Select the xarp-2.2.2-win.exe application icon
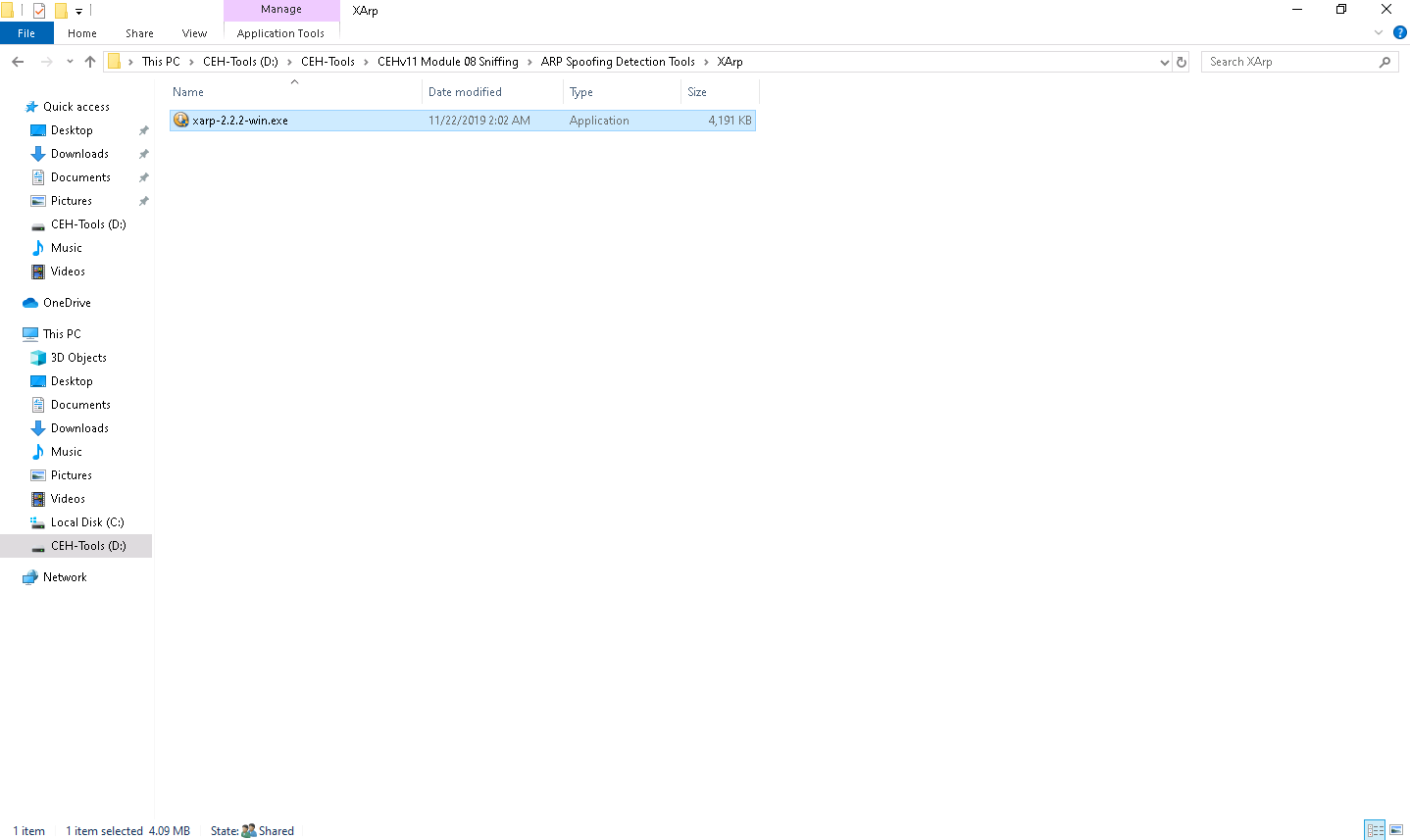This screenshot has height=840, width=1410. 180,120
